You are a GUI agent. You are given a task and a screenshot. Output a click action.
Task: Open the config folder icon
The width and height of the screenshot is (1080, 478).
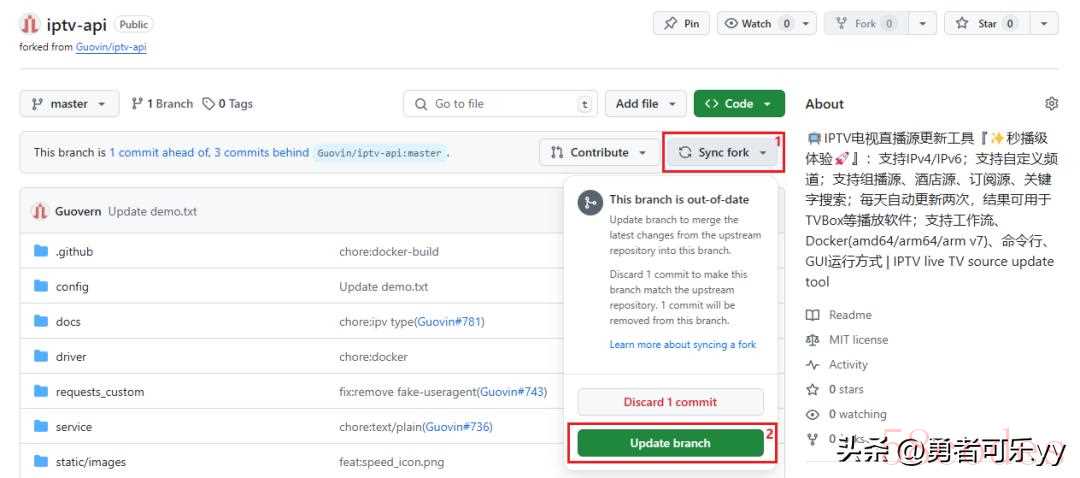tap(41, 286)
